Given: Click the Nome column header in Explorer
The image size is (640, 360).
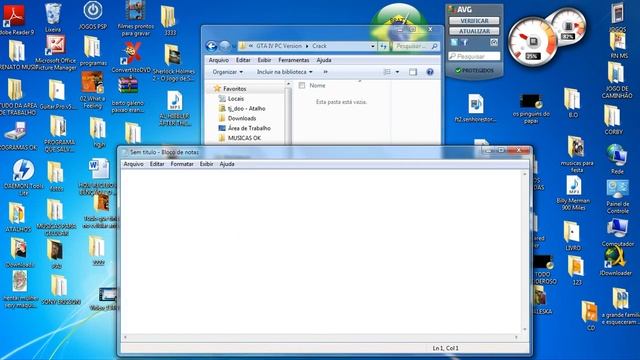Looking at the screenshot, I should 317,86.
